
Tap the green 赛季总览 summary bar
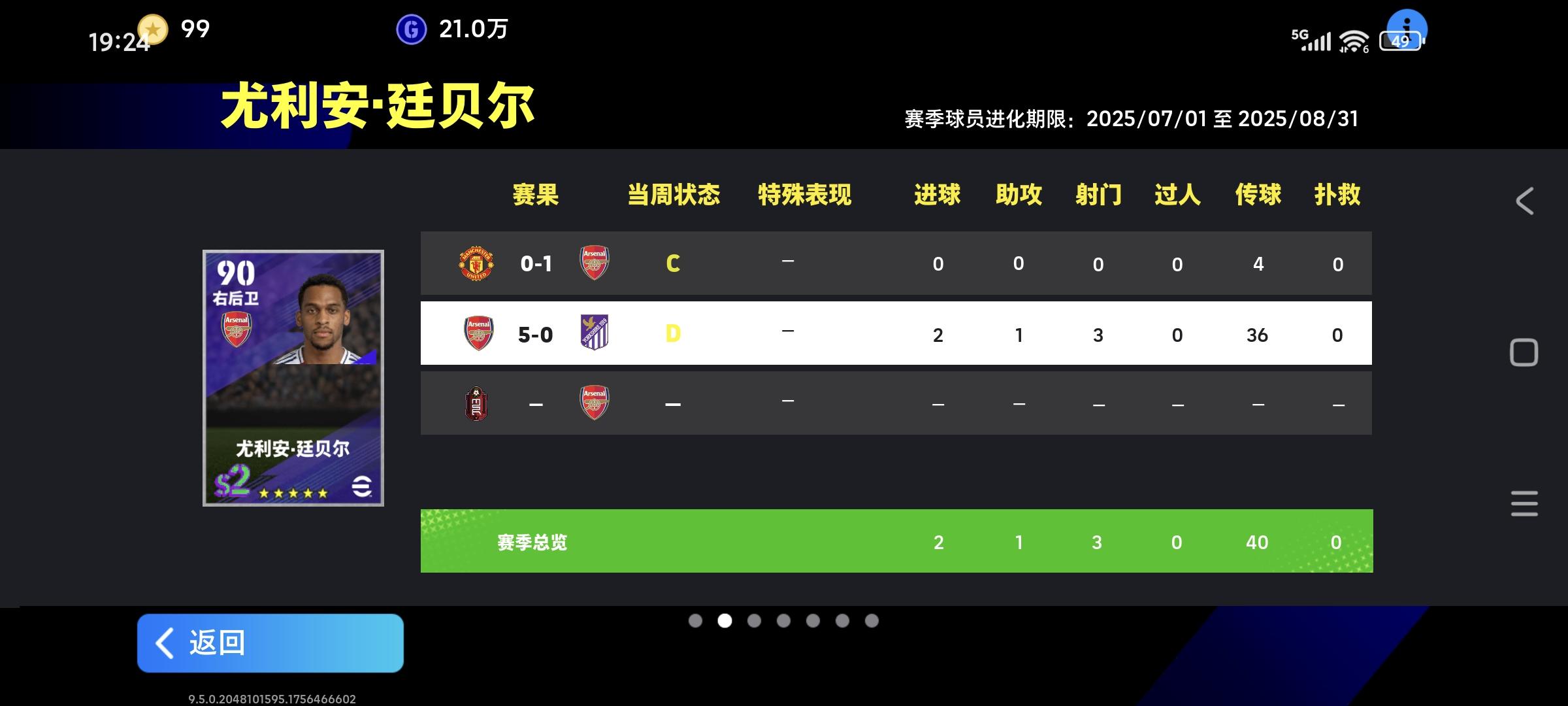(896, 541)
